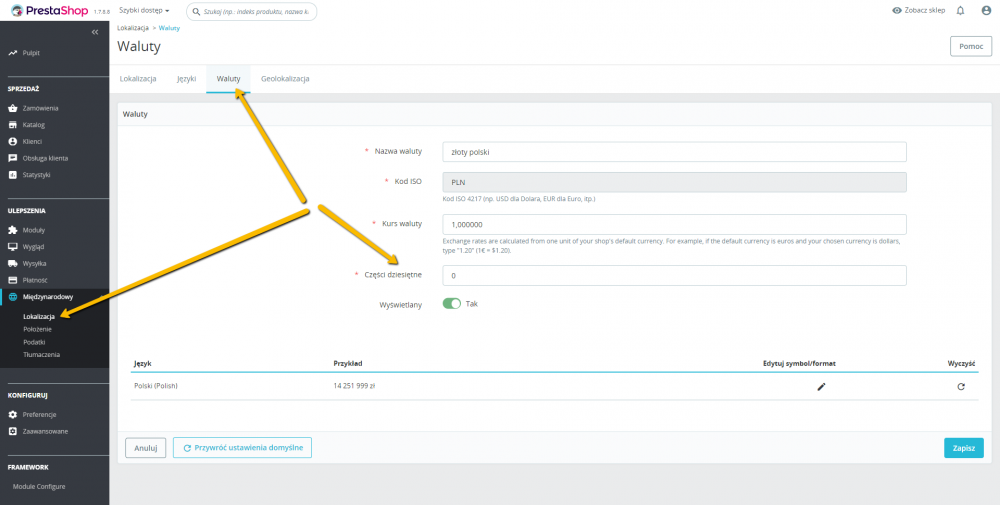Click the PrestaShop logo
Screen dimensions: 1000x505
tap(50, 11)
